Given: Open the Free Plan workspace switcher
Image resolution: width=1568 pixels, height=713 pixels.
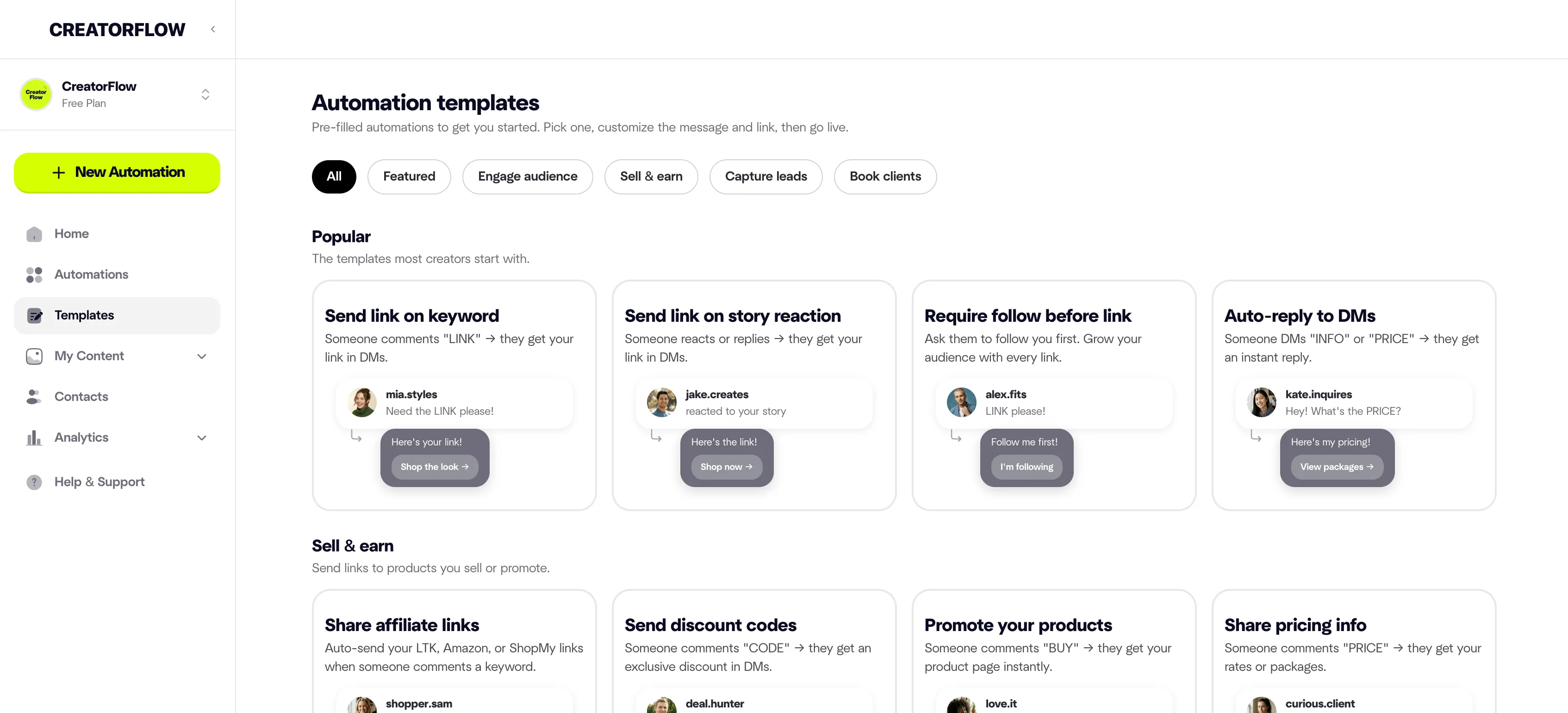Looking at the screenshot, I should (205, 94).
